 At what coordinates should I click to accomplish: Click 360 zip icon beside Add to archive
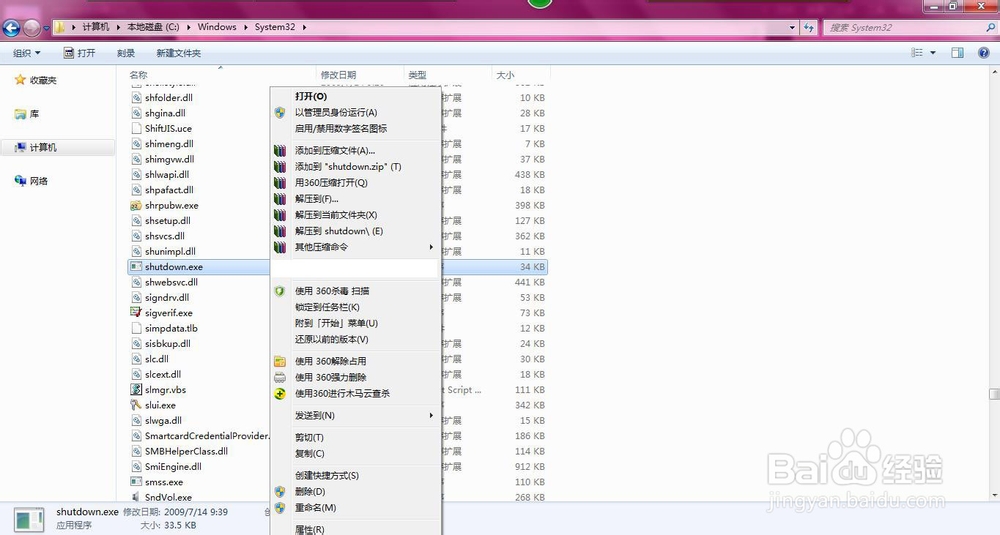[x=280, y=150]
